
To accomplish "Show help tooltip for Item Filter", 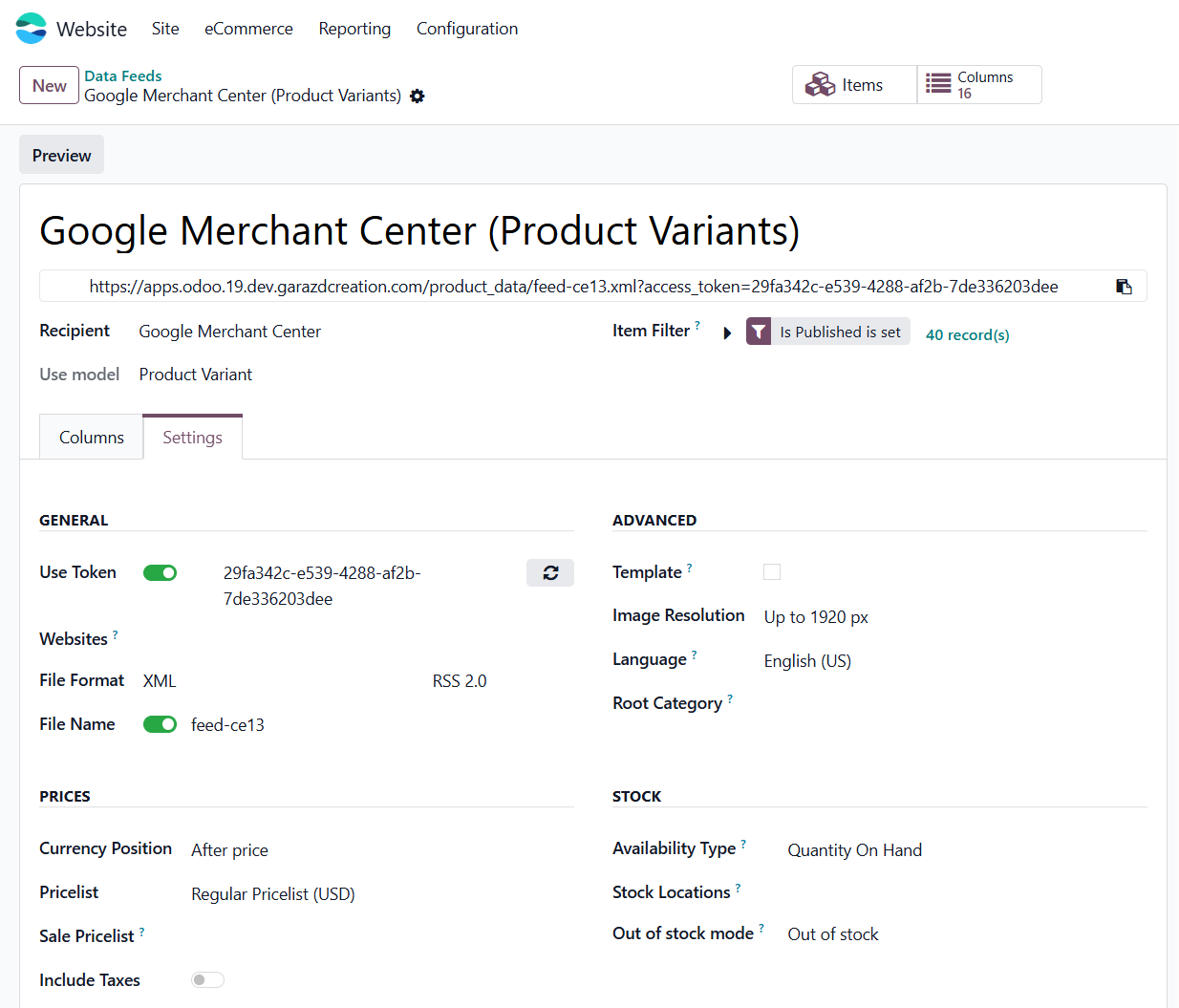I will (x=697, y=326).
